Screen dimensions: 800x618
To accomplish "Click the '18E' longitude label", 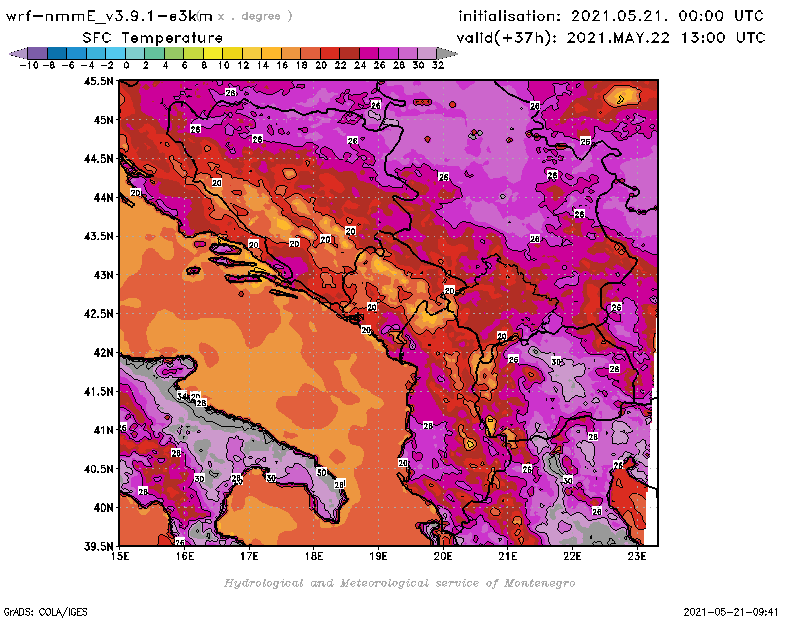I will [x=314, y=556].
